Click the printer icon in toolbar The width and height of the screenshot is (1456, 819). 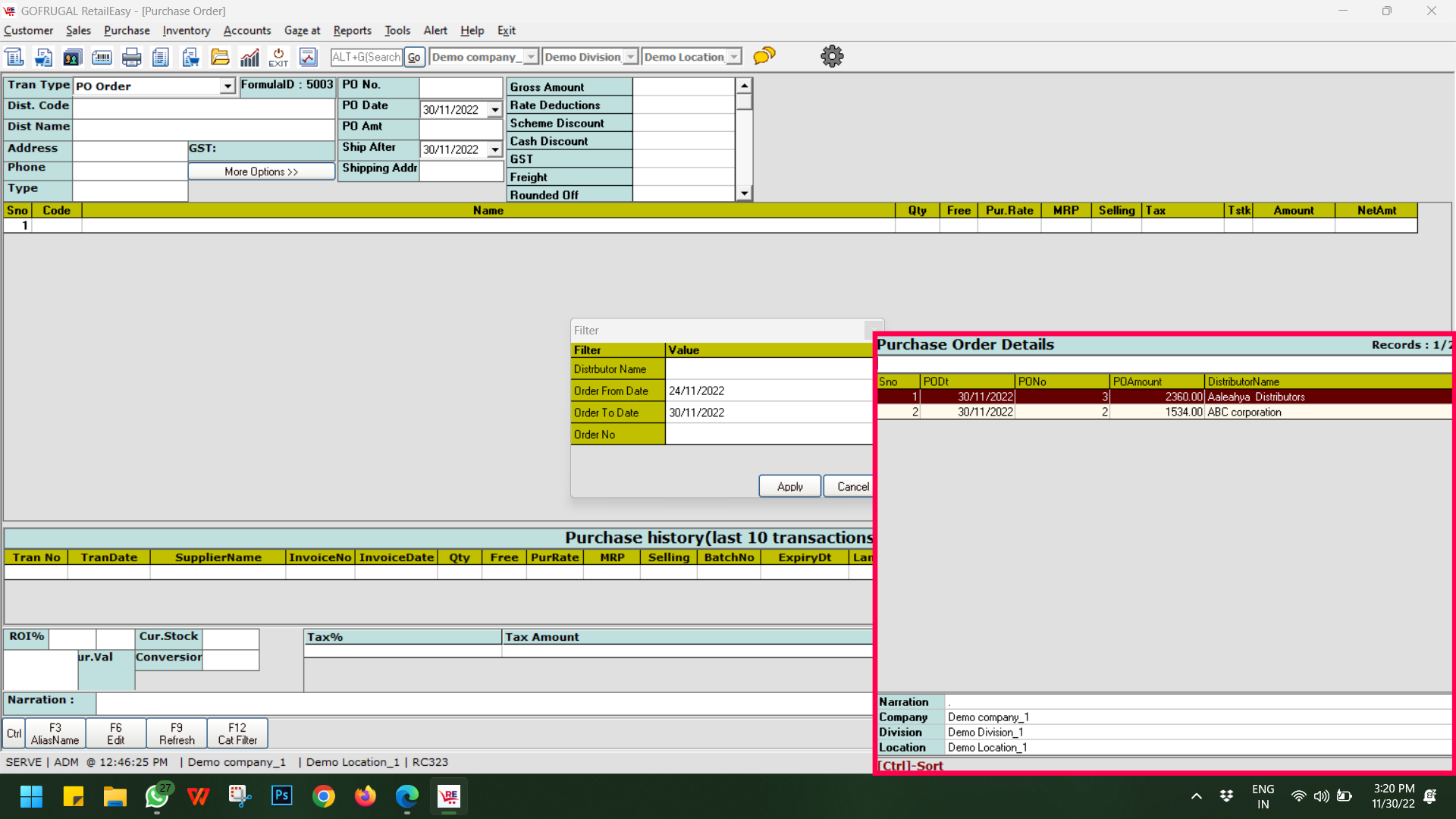point(131,57)
